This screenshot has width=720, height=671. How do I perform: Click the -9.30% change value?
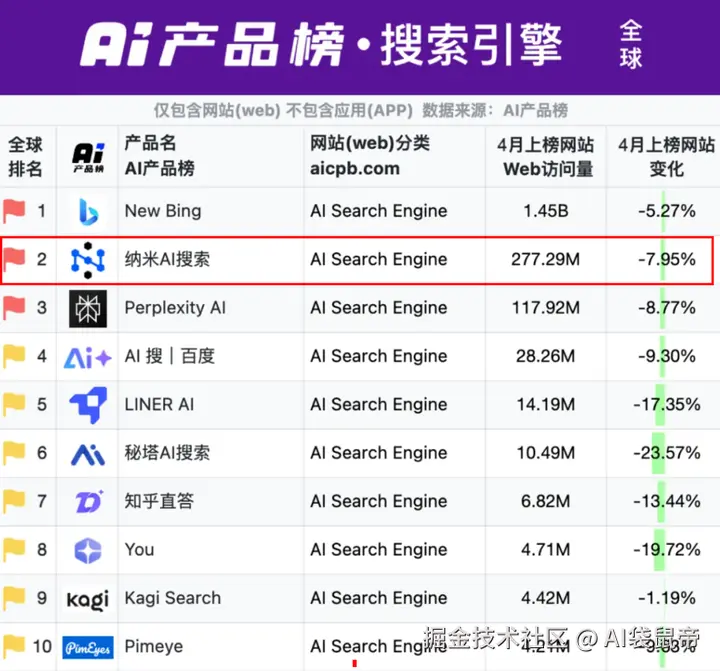tap(667, 356)
